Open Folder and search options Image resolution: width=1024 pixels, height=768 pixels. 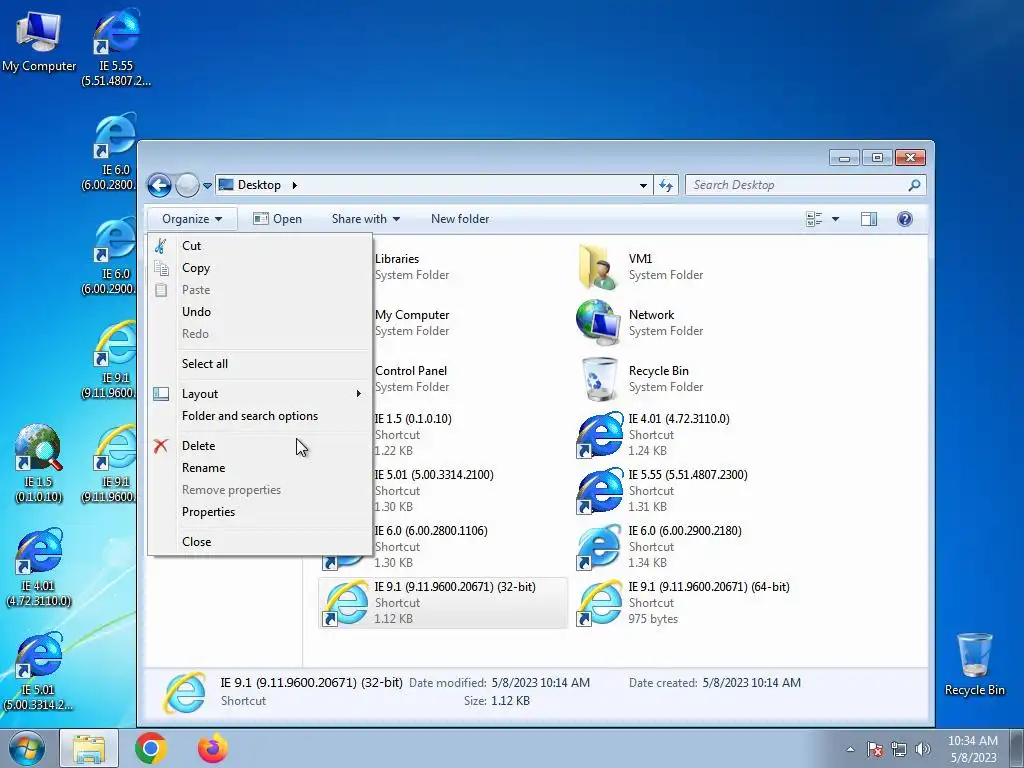click(260, 416)
